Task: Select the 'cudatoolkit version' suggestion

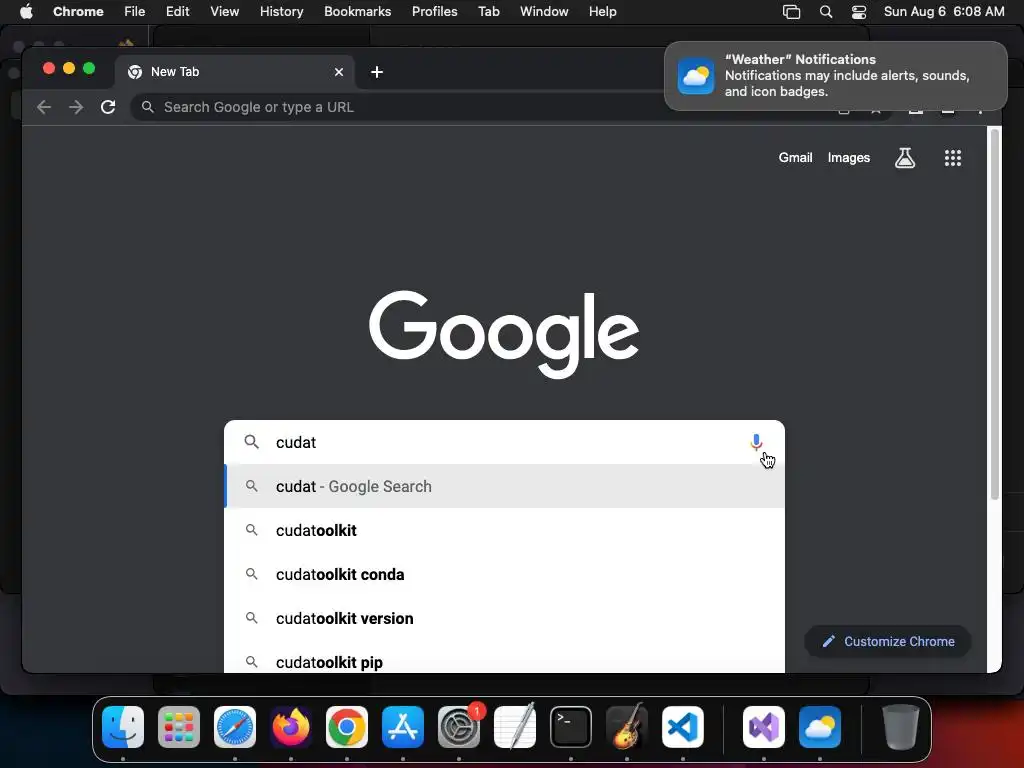Action: (x=504, y=618)
